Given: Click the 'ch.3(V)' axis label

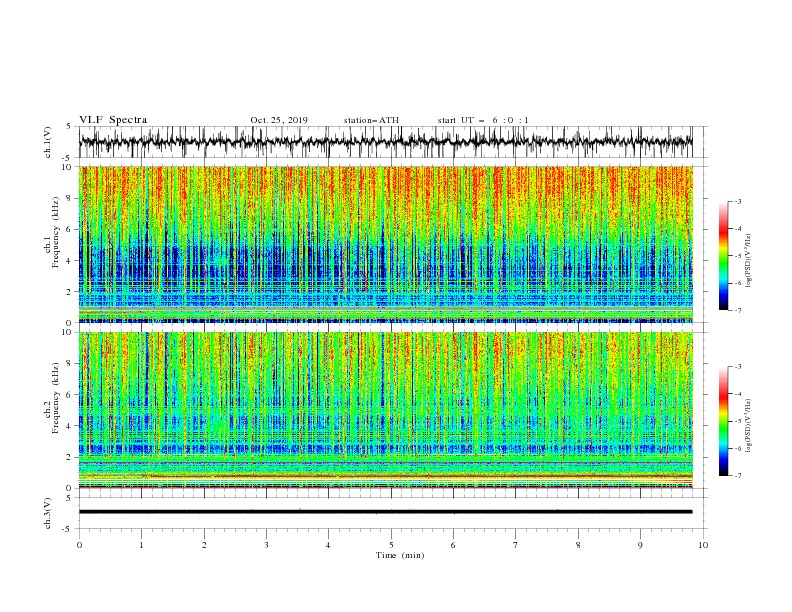Looking at the screenshot, I should pyautogui.click(x=48, y=513).
